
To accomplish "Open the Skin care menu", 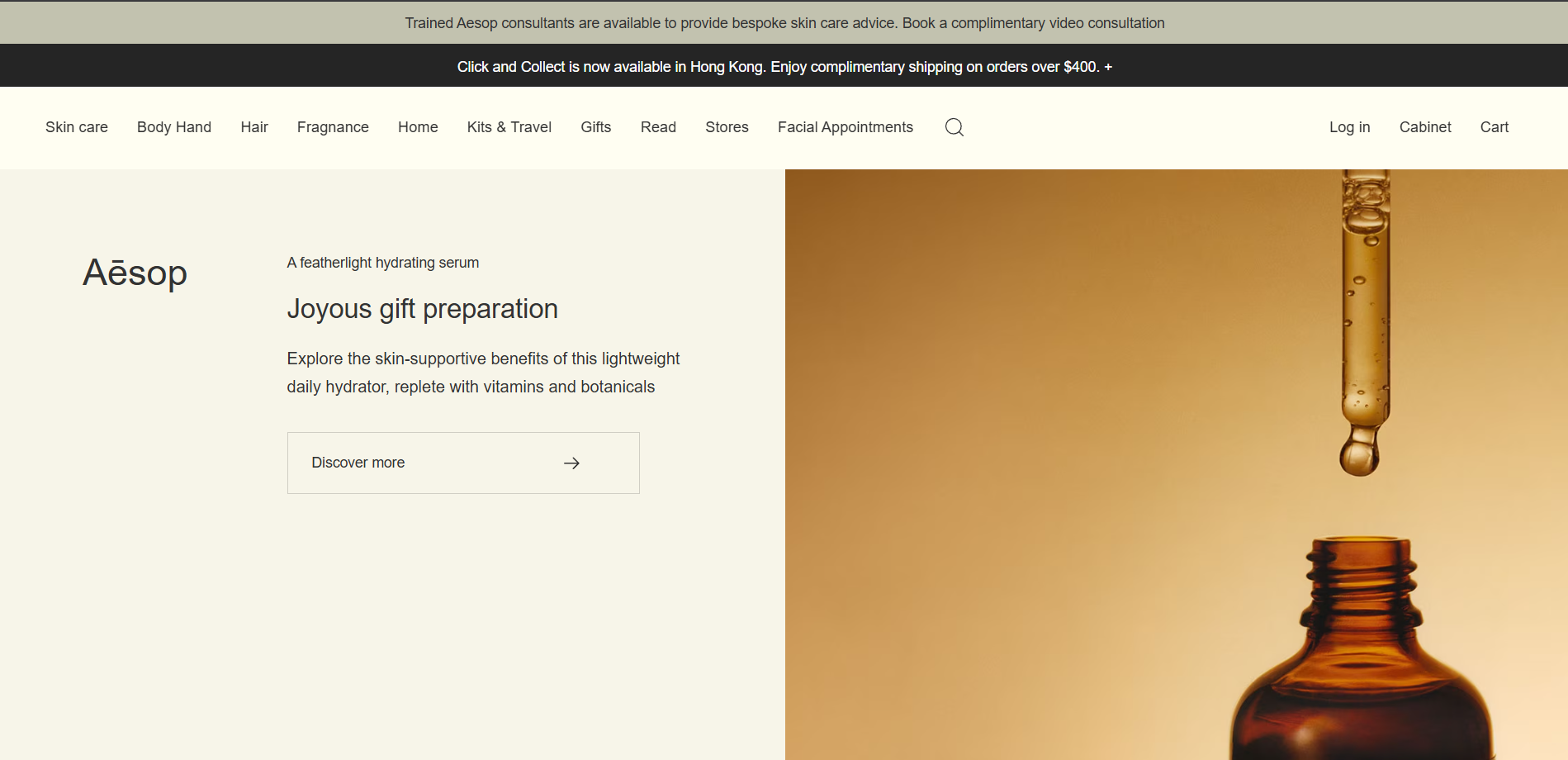I will click(x=77, y=127).
